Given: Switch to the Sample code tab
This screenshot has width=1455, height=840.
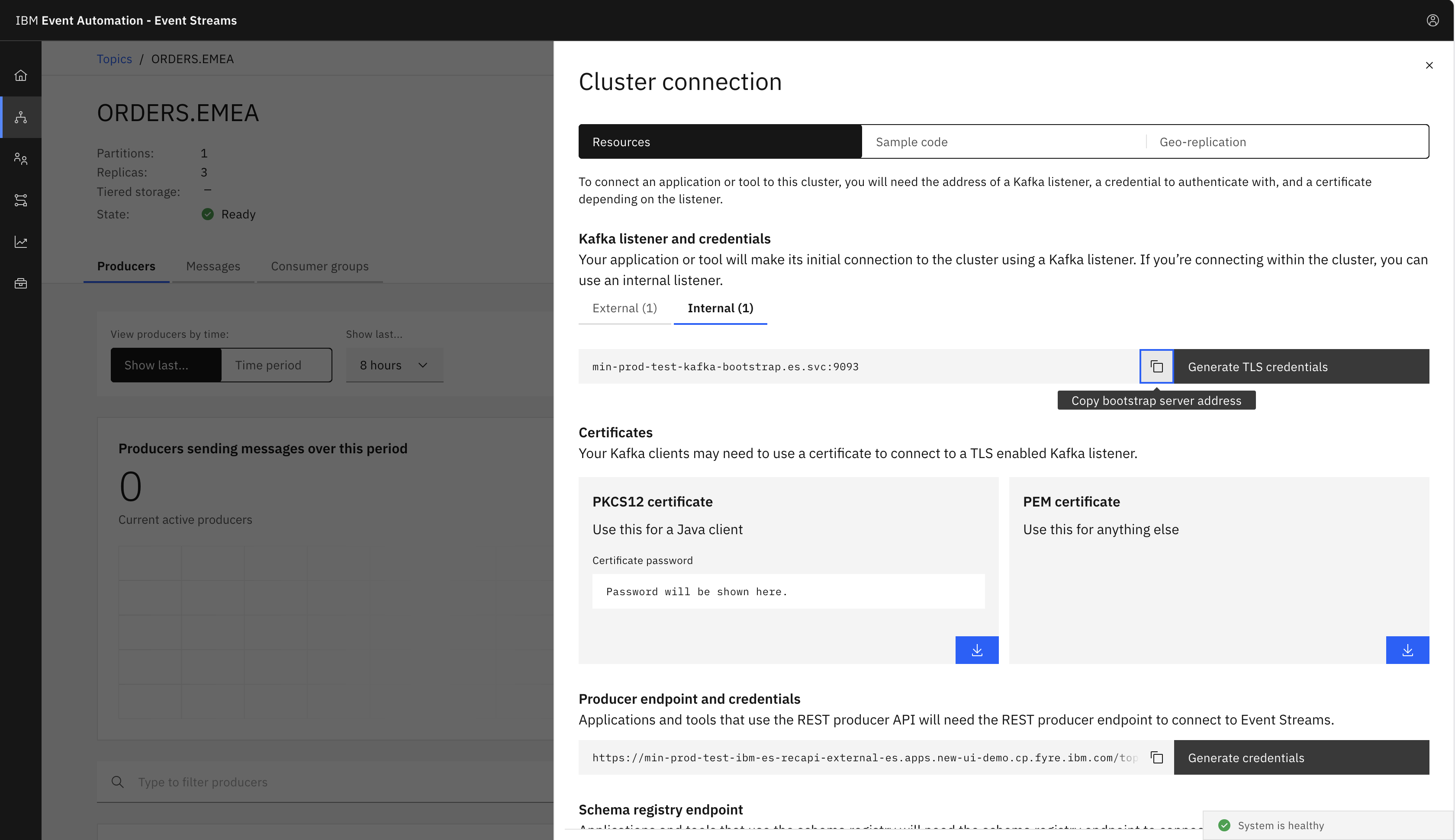Looking at the screenshot, I should (x=1004, y=142).
